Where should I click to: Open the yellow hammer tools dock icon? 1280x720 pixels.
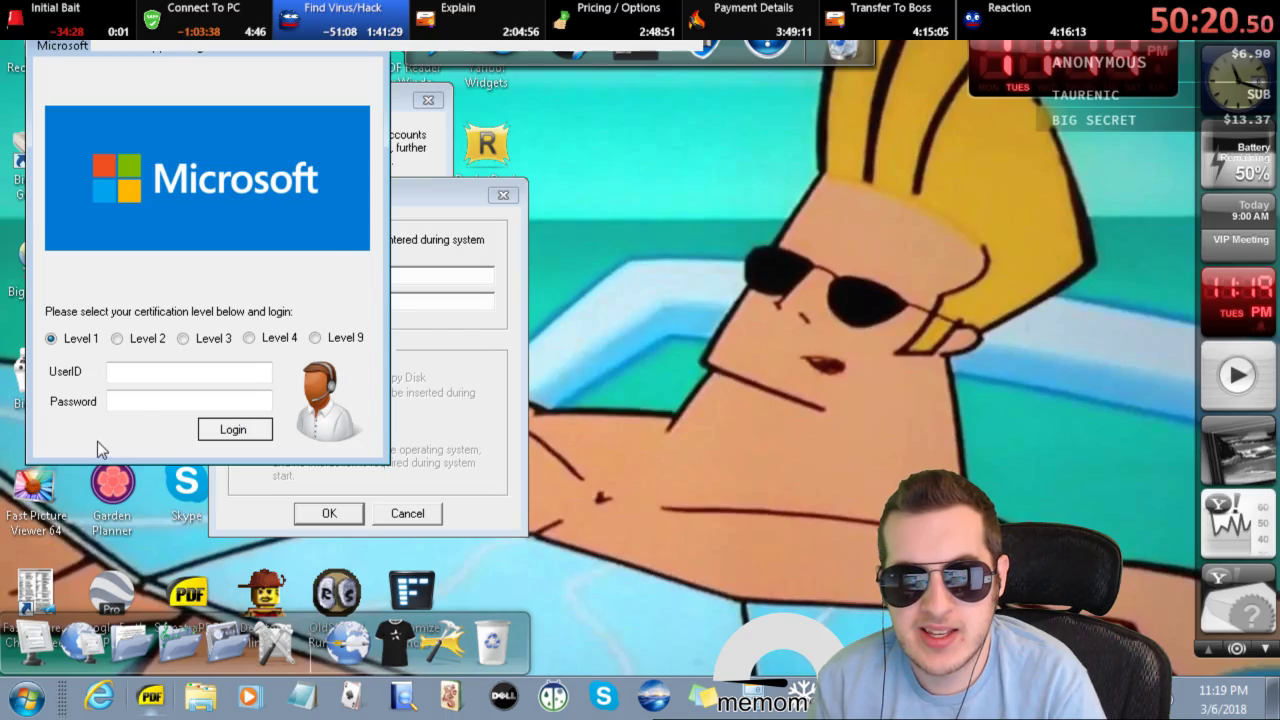442,642
